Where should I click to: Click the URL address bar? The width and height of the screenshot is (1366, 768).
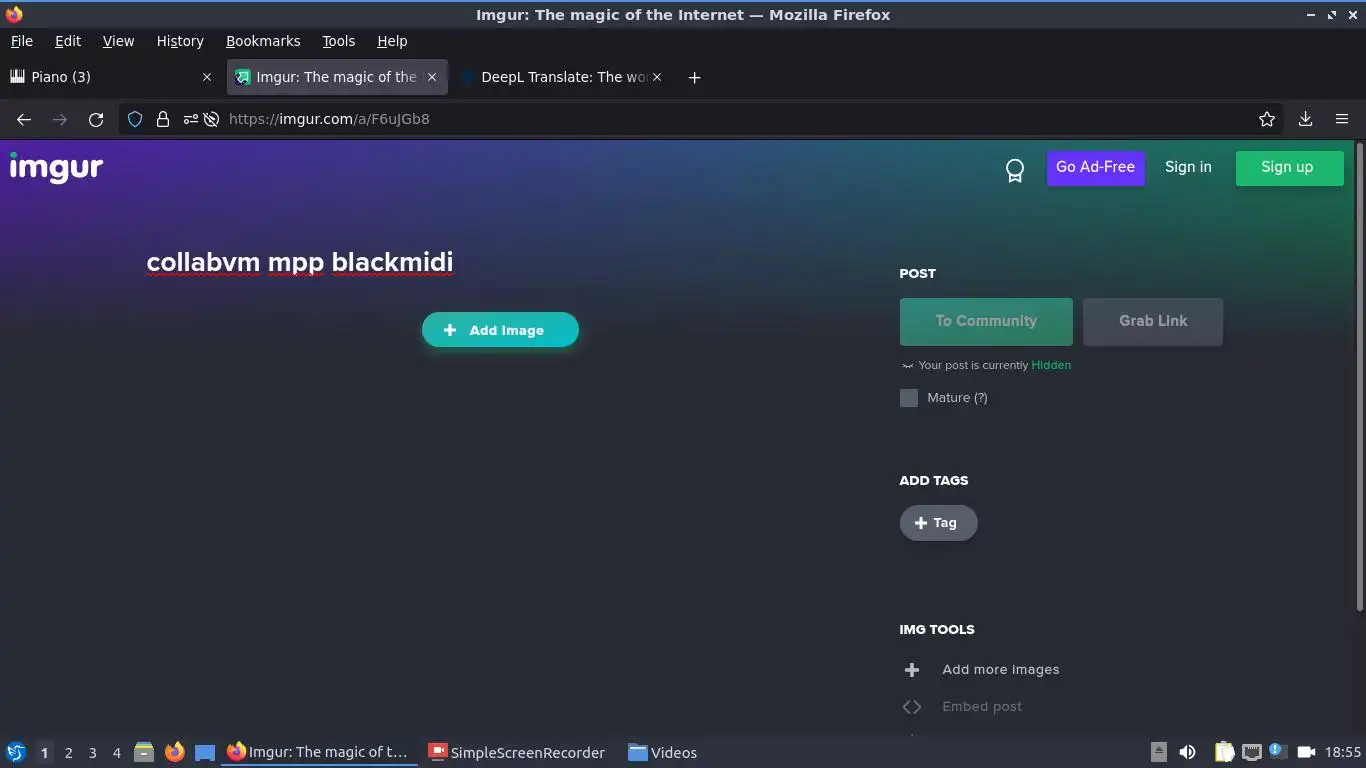pyautogui.click(x=700, y=119)
